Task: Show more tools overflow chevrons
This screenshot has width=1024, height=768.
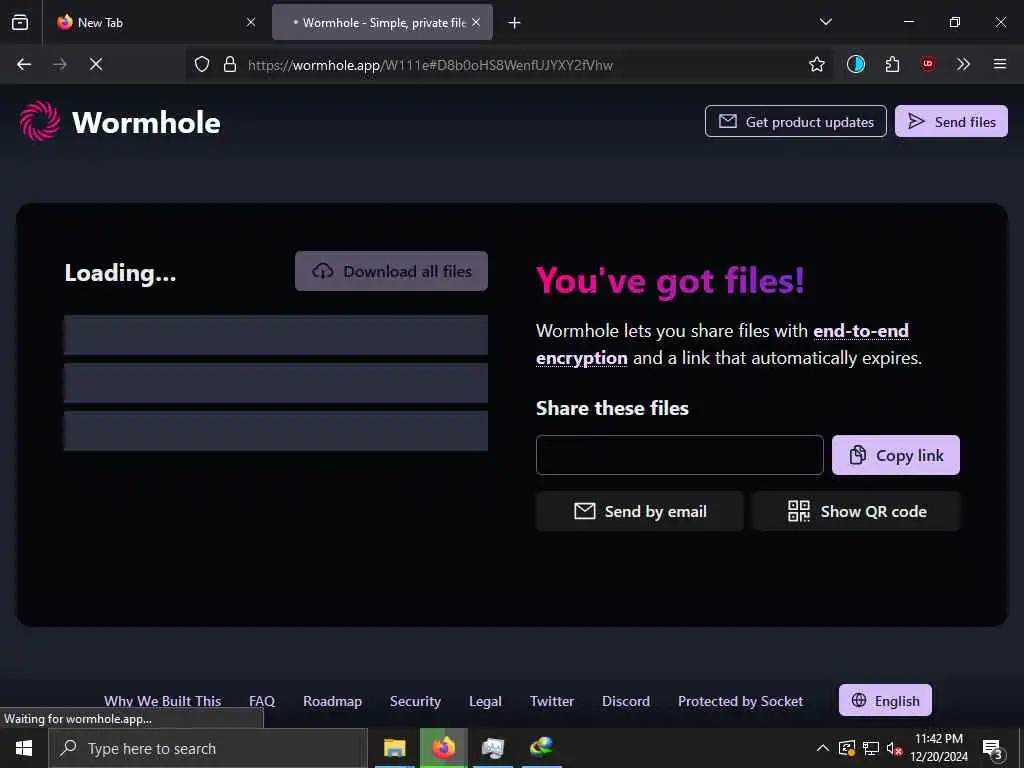Action: pos(963,64)
